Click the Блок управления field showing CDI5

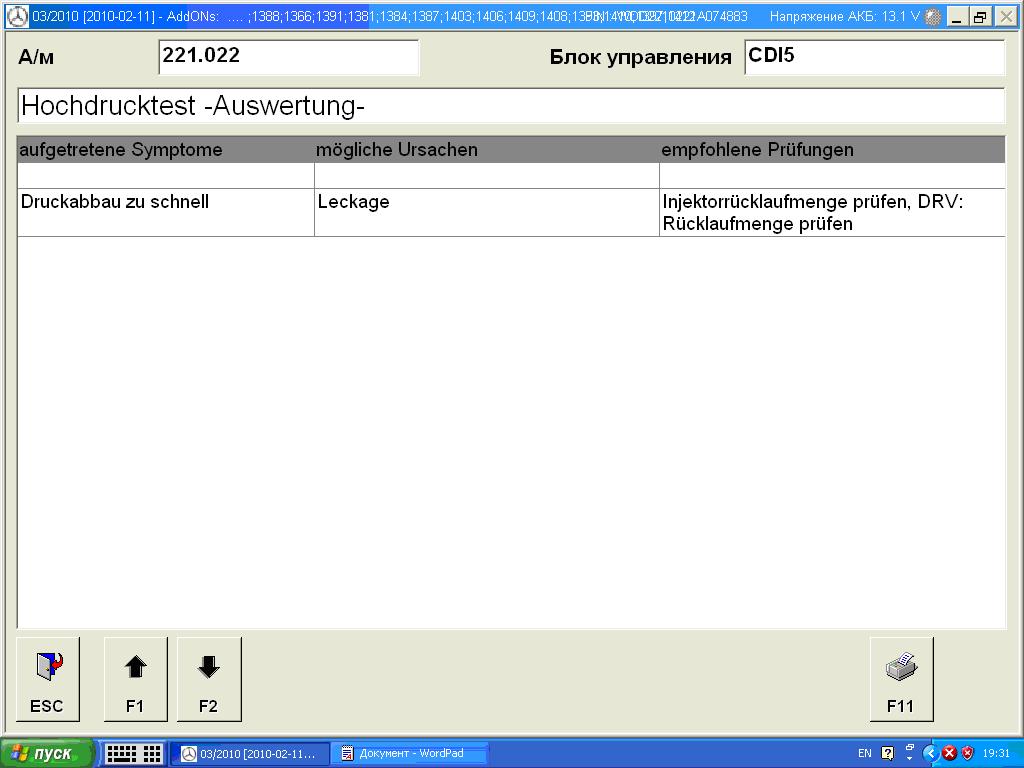click(x=873, y=57)
